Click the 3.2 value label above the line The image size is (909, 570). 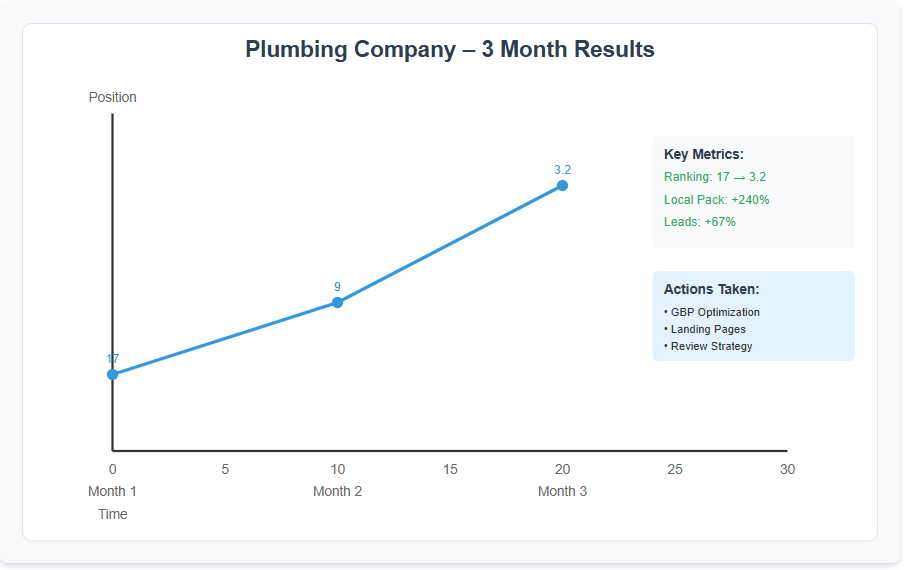coord(562,170)
